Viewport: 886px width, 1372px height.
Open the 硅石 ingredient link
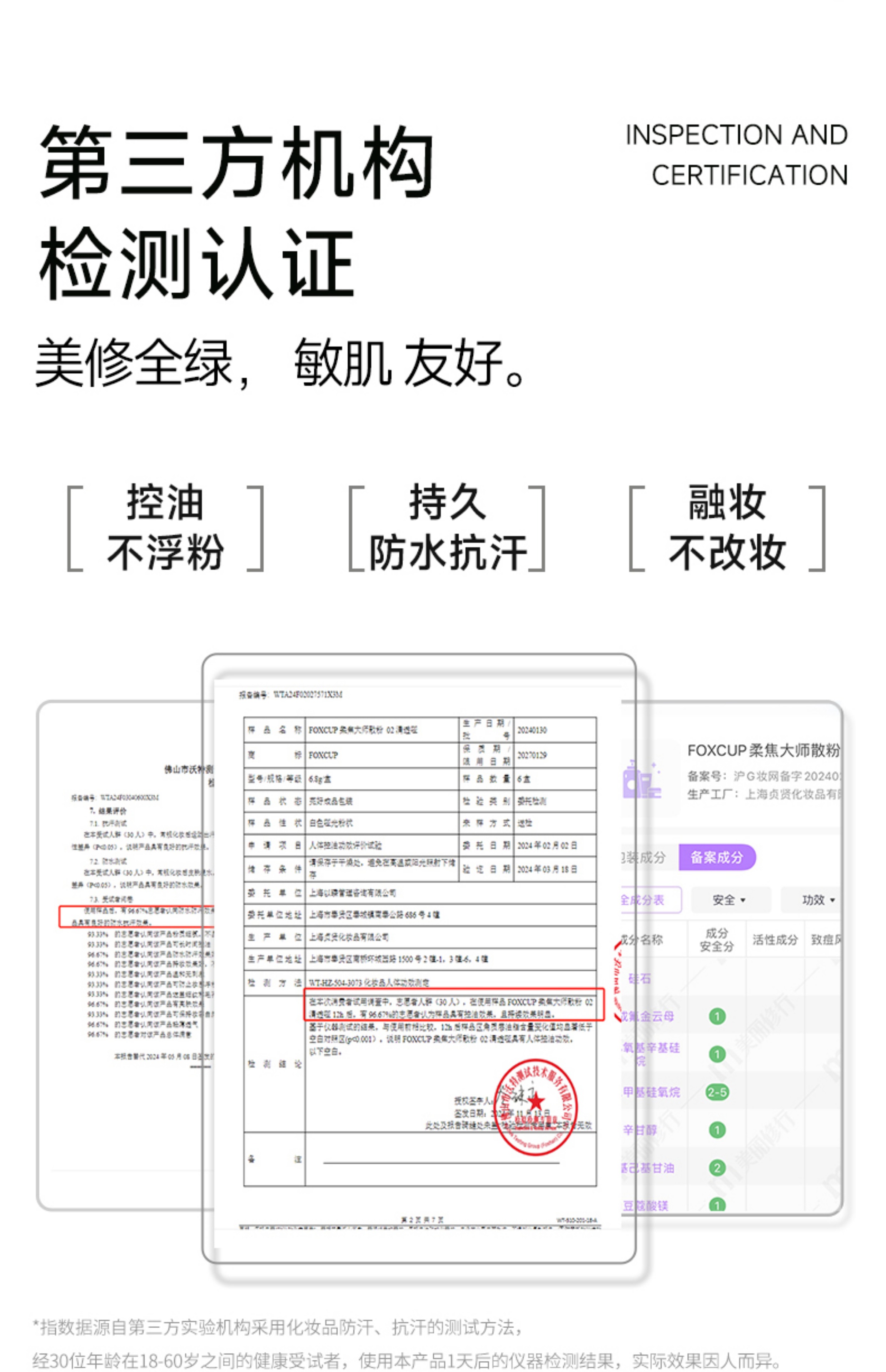tap(640, 979)
